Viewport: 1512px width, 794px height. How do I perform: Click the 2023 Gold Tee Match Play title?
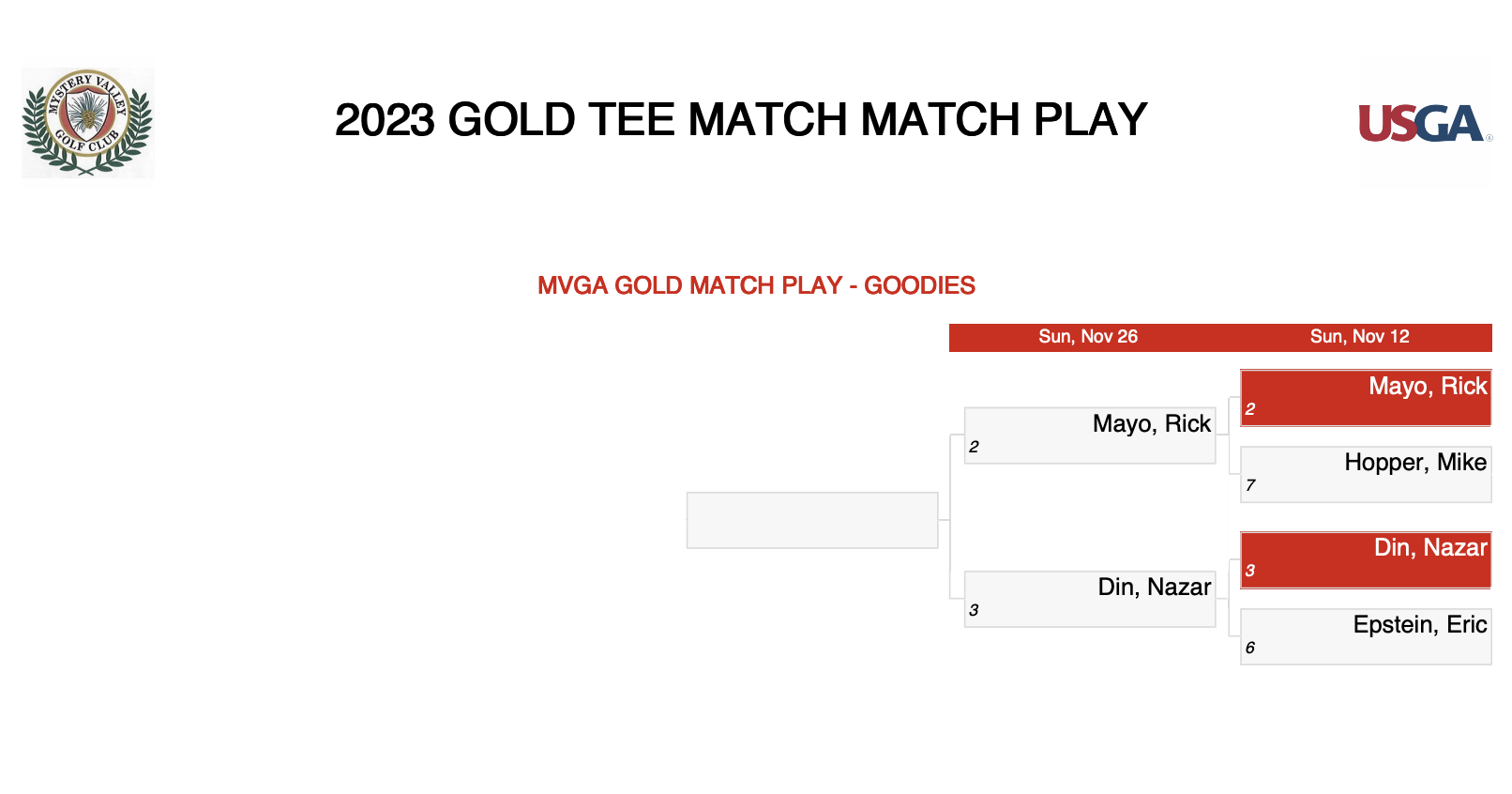tap(741, 120)
